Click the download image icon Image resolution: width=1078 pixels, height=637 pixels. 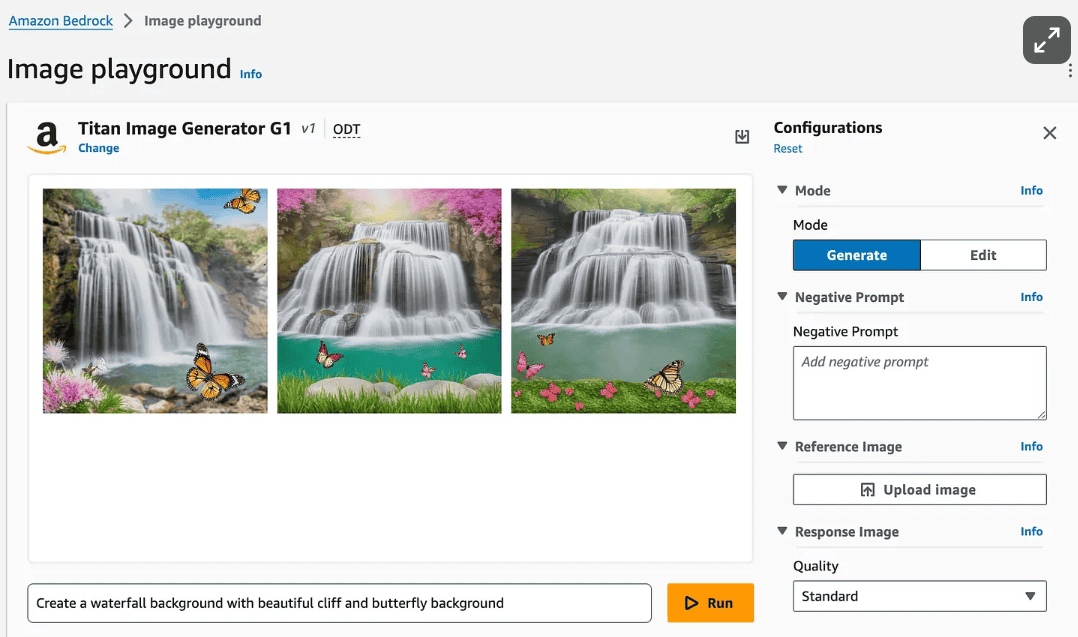(x=742, y=137)
